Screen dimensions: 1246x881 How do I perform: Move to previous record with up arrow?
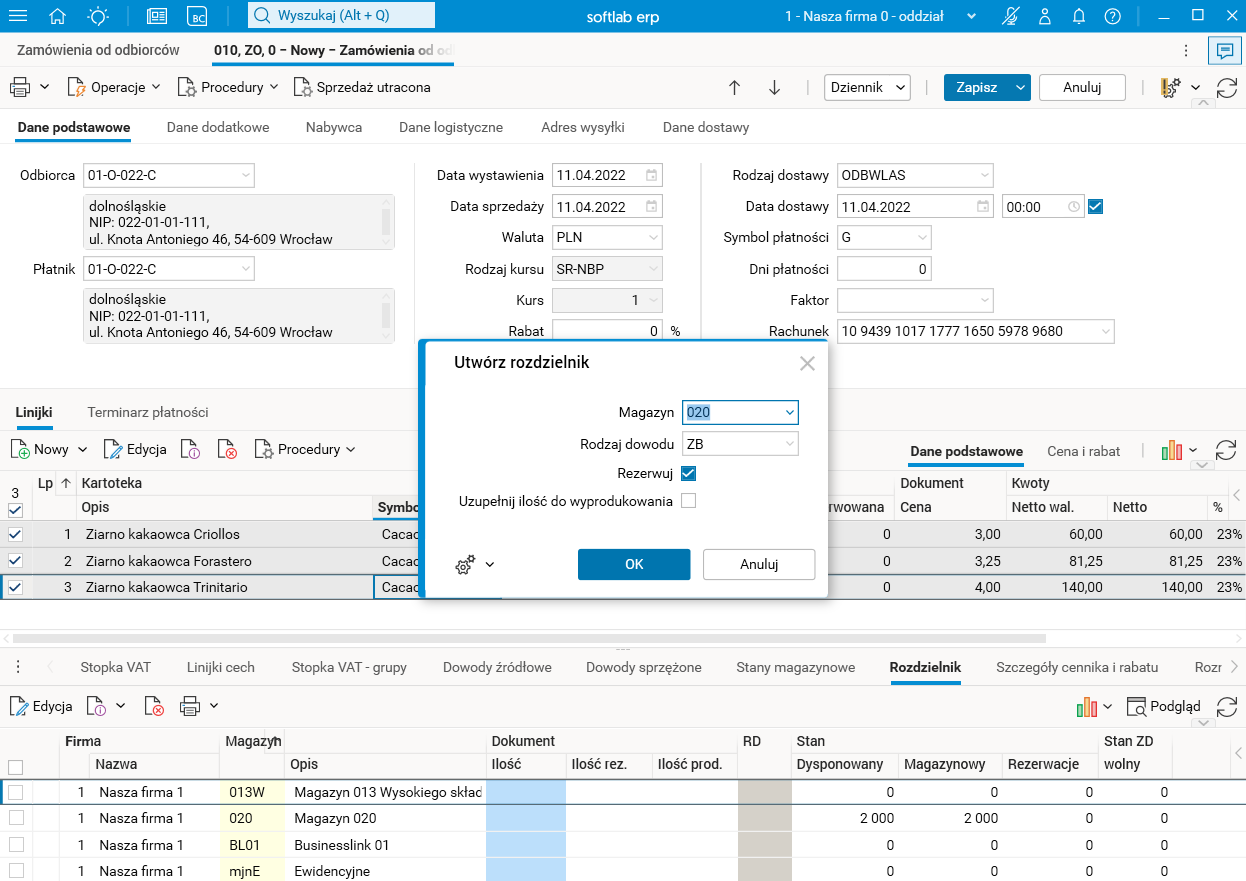[734, 87]
